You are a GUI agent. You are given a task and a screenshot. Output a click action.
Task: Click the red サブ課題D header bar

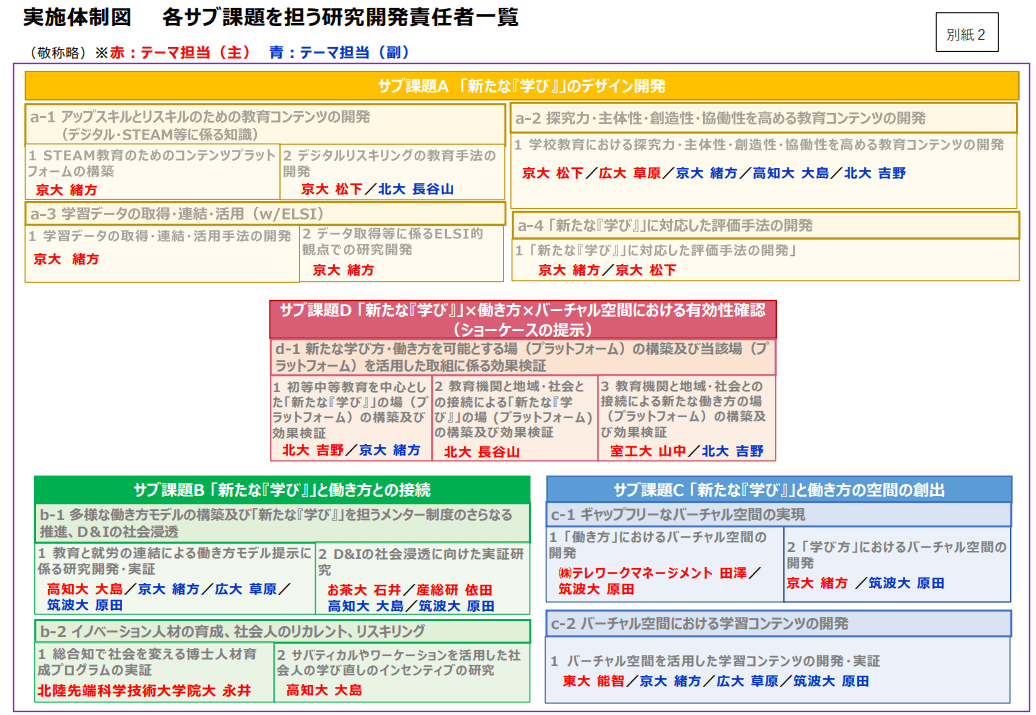(x=522, y=319)
